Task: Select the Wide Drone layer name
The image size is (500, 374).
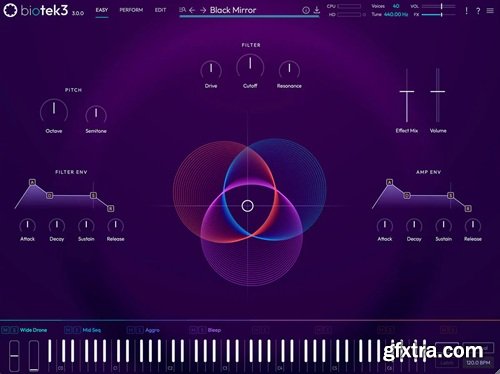Action: point(33,330)
